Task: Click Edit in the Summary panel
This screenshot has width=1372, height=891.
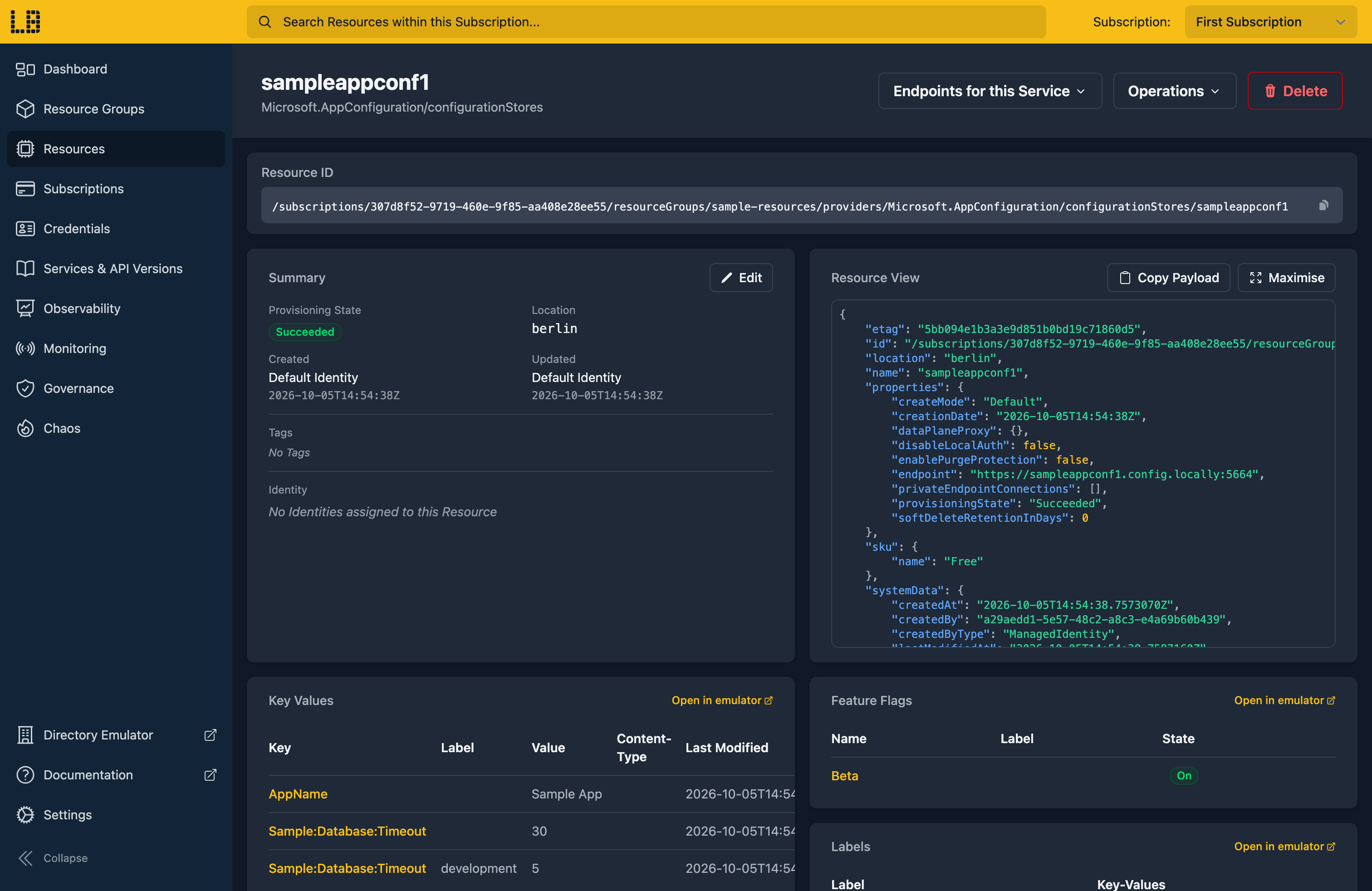Action: pyautogui.click(x=741, y=278)
